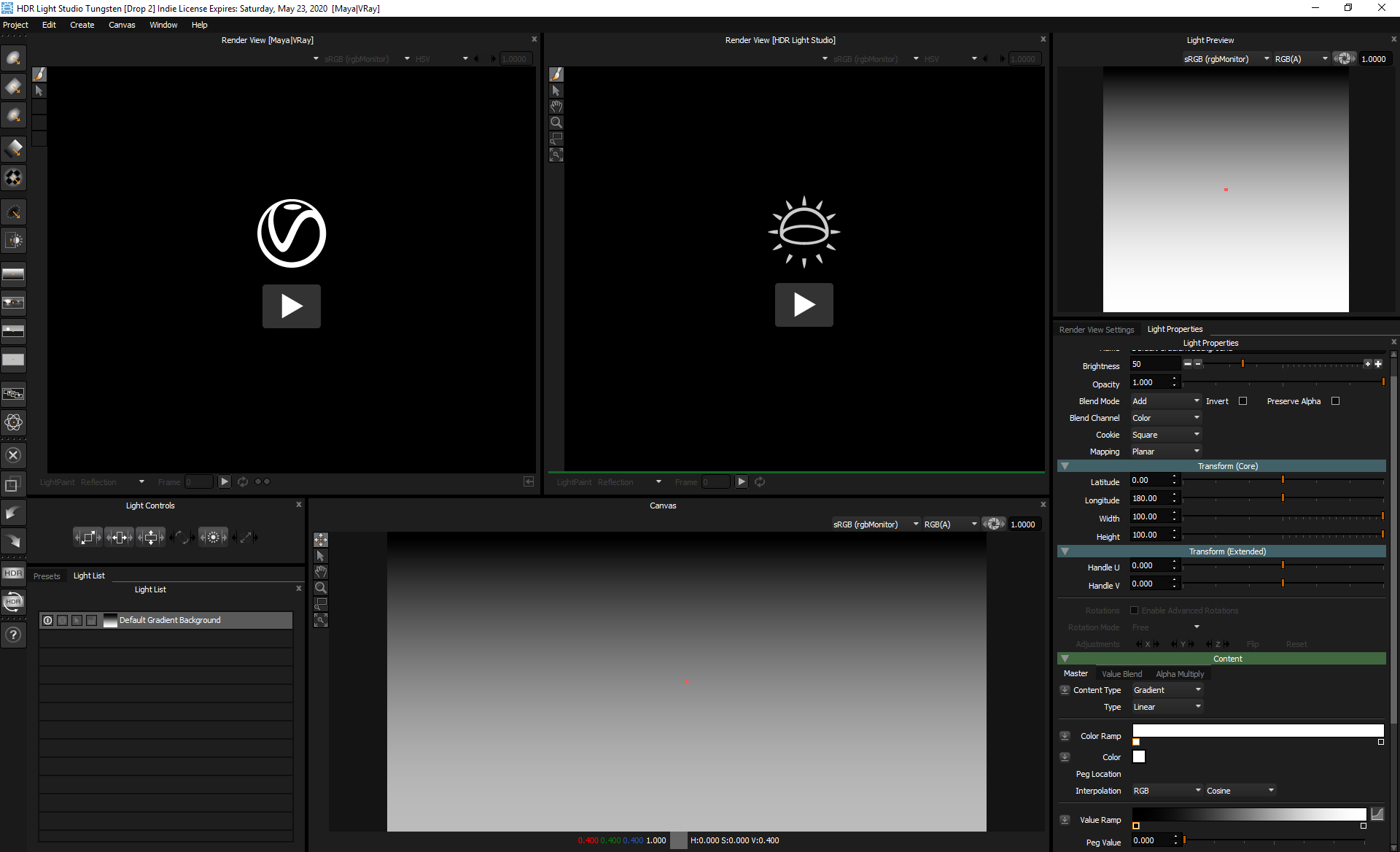
Task: Click the Uber Light atom icon
Action: click(x=13, y=422)
